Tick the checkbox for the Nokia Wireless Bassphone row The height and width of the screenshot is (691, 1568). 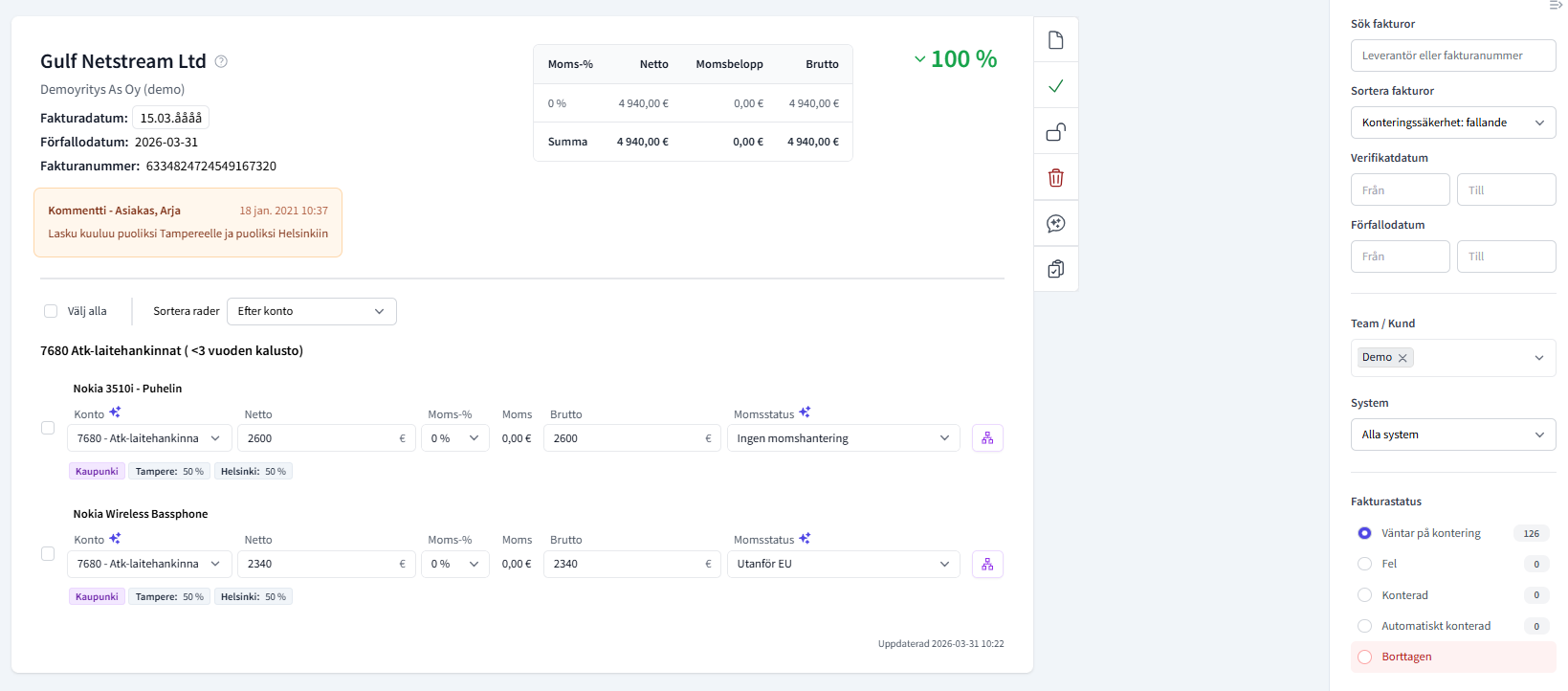48,553
